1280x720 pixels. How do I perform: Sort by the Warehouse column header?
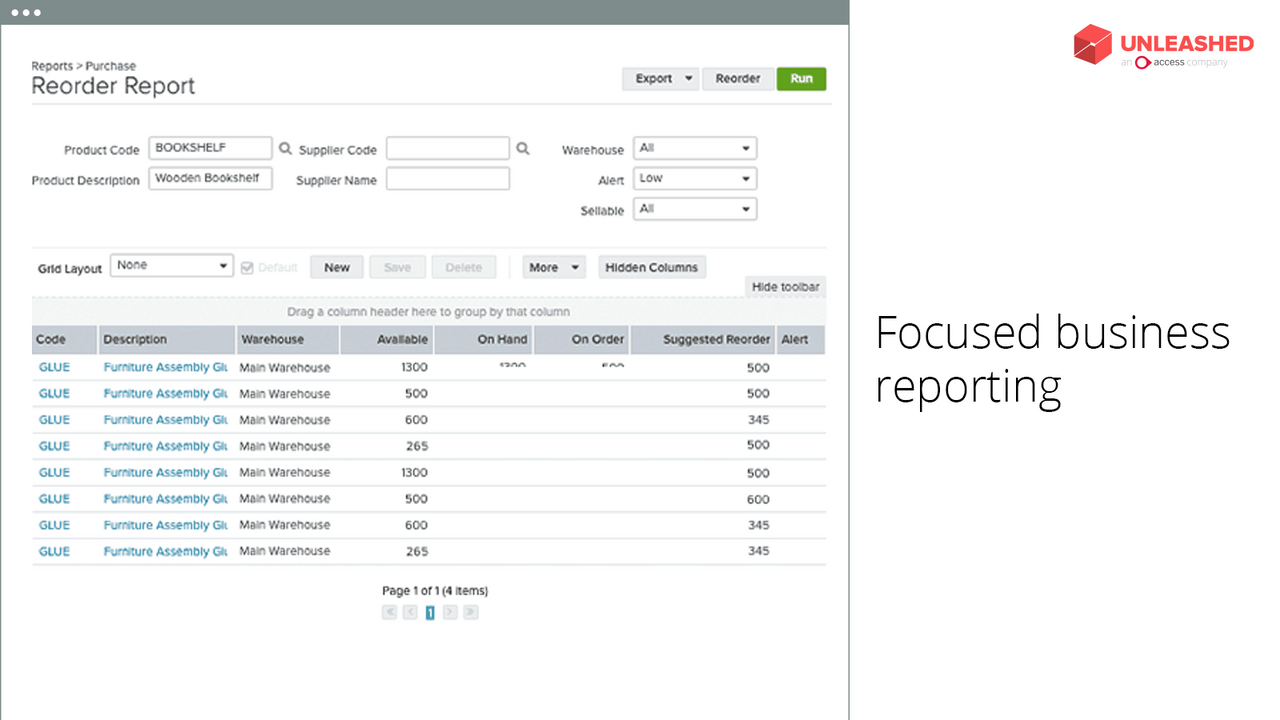[288, 340]
